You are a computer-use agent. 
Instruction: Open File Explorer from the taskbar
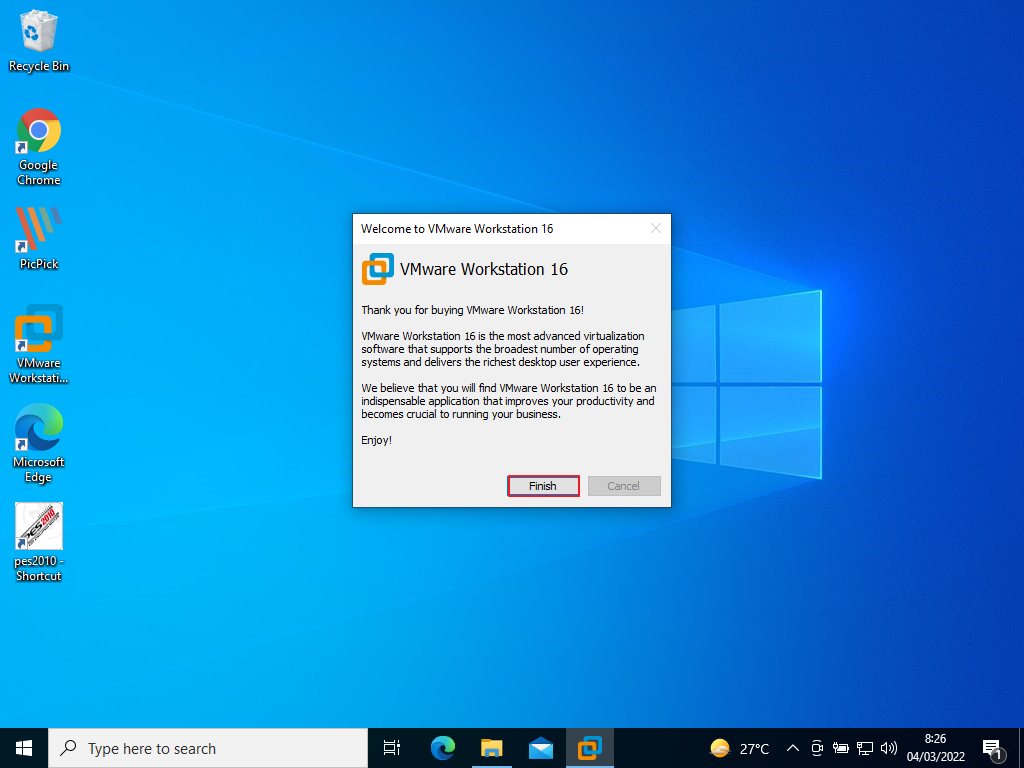pyautogui.click(x=491, y=747)
